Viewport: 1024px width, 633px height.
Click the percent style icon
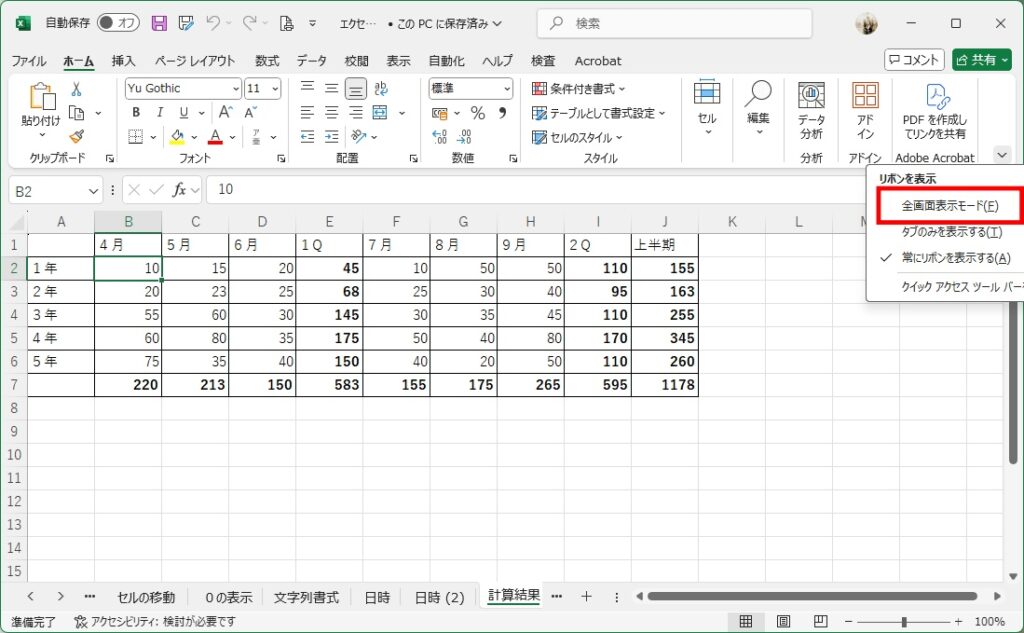coord(477,113)
